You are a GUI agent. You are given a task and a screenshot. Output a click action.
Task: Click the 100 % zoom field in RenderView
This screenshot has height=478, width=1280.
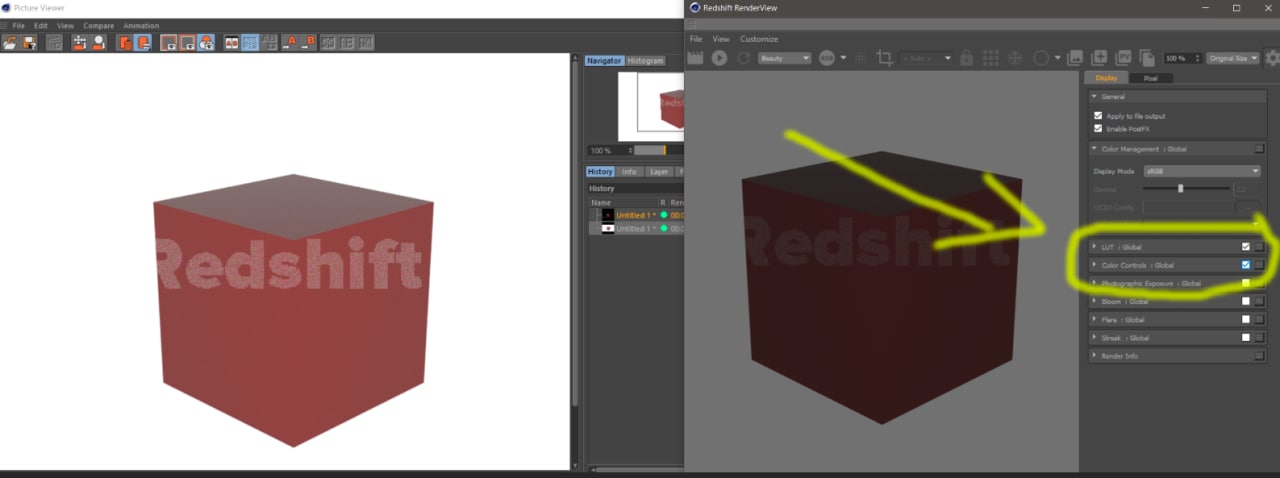point(1181,58)
